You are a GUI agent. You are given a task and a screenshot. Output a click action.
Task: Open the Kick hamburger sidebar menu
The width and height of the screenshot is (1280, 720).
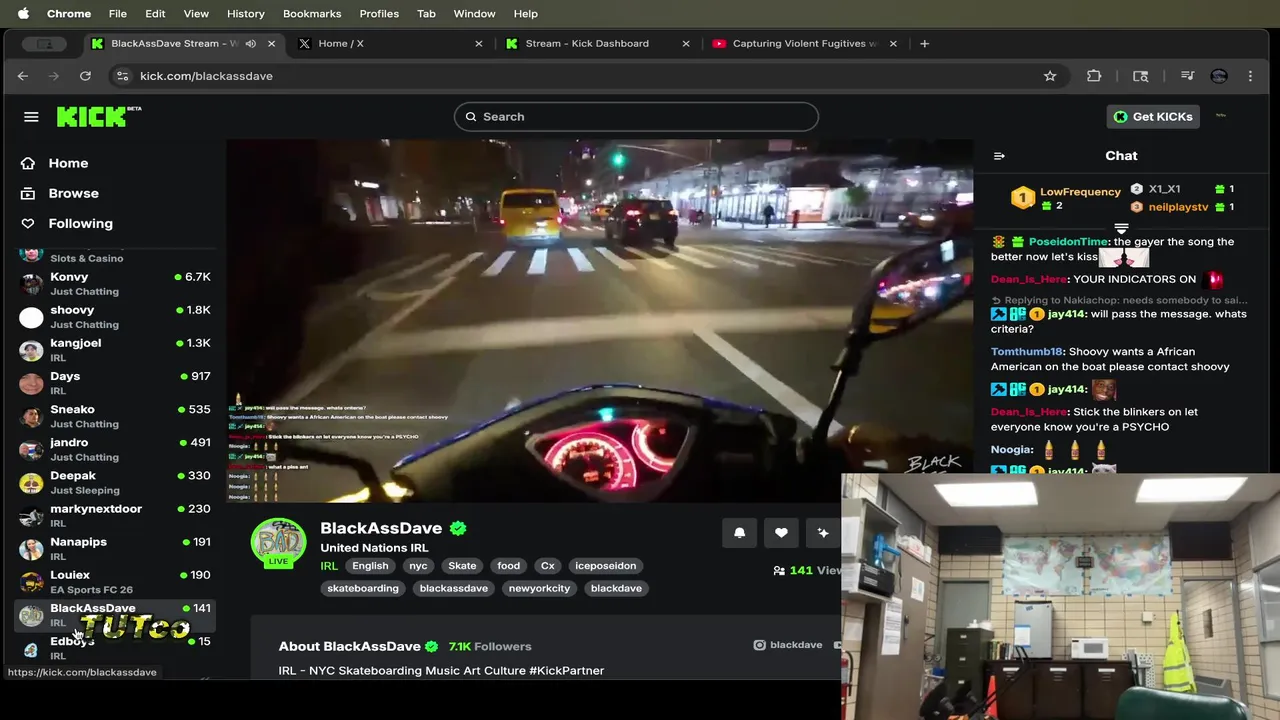[31, 117]
